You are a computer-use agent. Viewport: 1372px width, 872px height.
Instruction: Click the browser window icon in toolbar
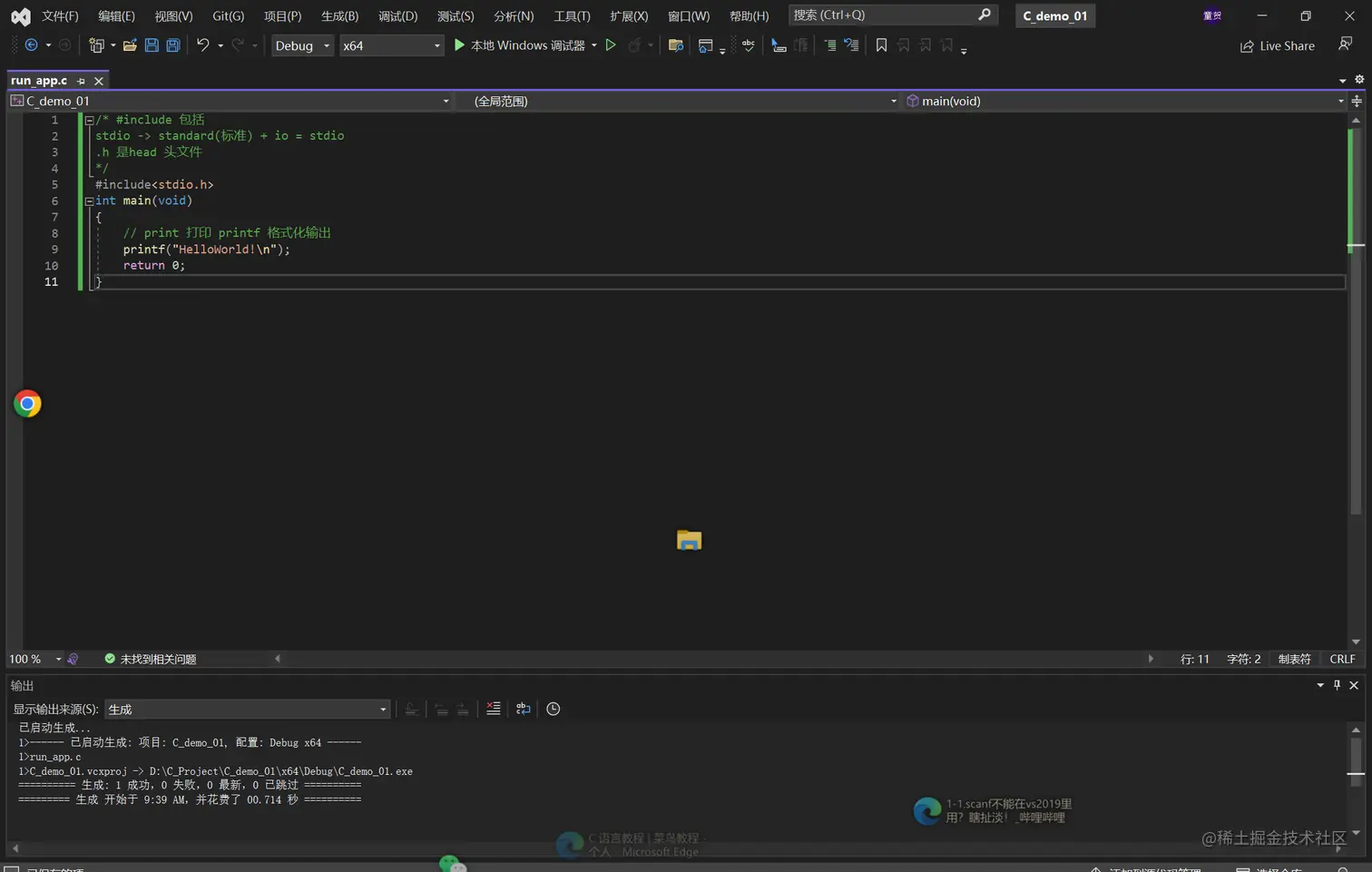705,45
